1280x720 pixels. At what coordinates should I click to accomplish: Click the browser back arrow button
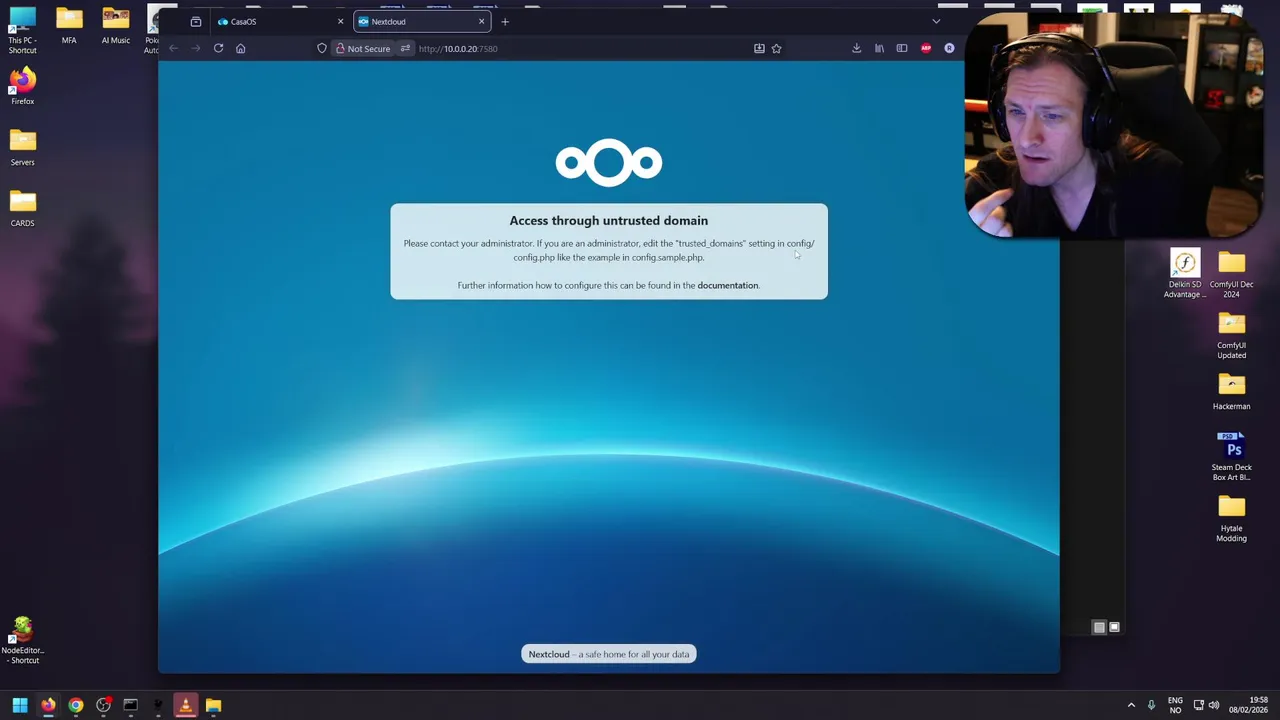click(173, 48)
